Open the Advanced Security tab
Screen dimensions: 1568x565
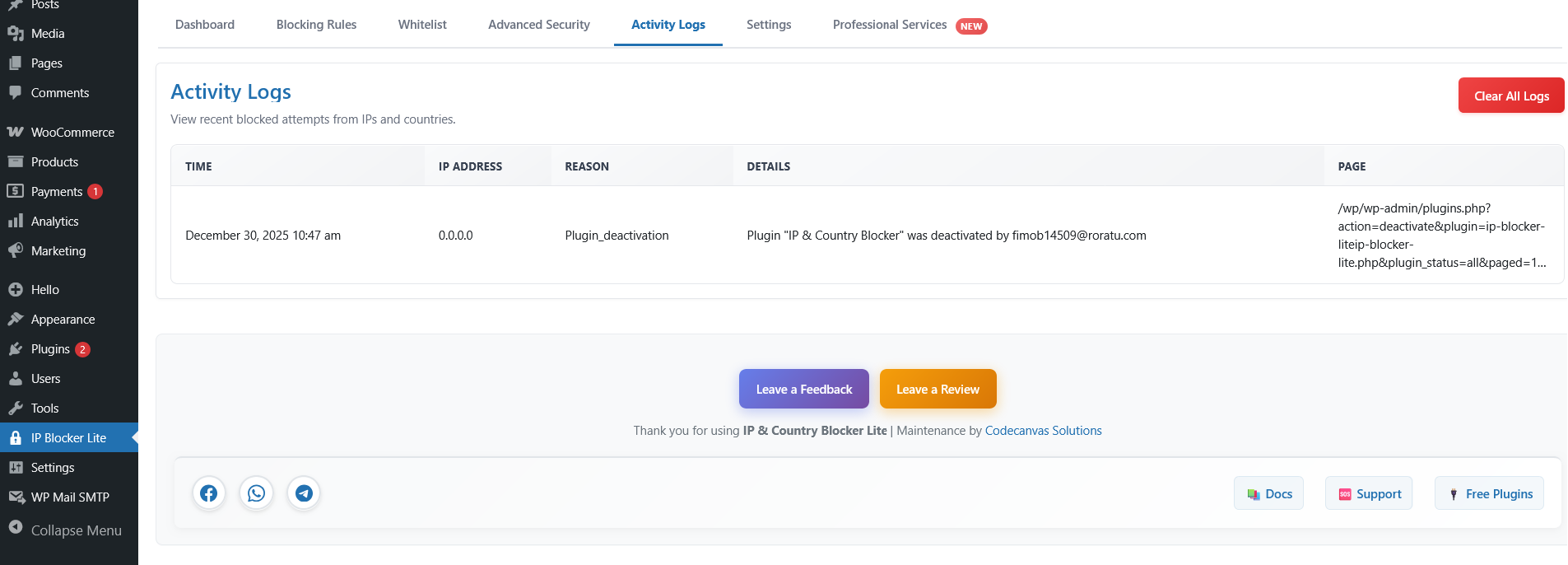[x=538, y=25]
